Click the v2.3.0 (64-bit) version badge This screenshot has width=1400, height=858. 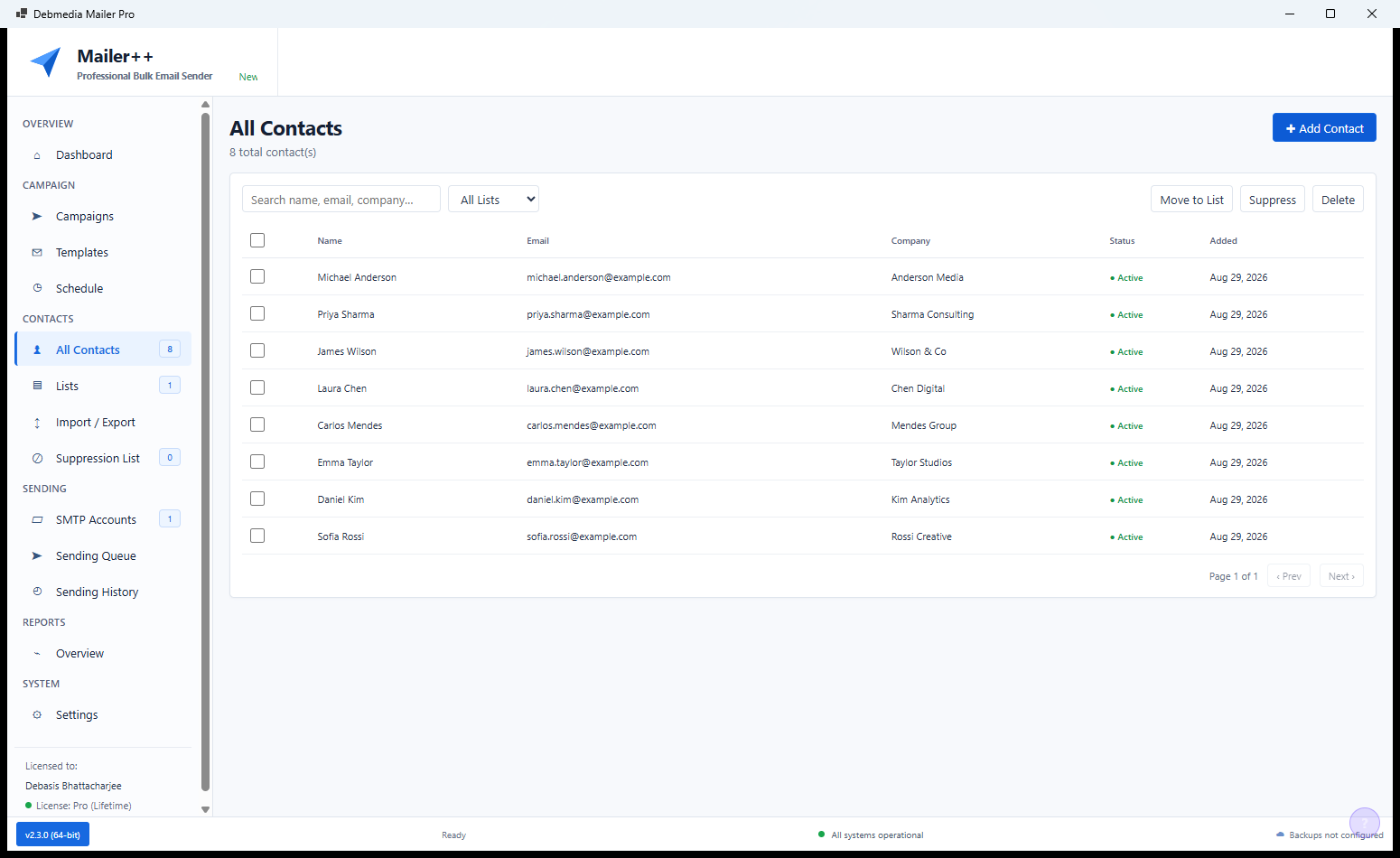[52, 835]
